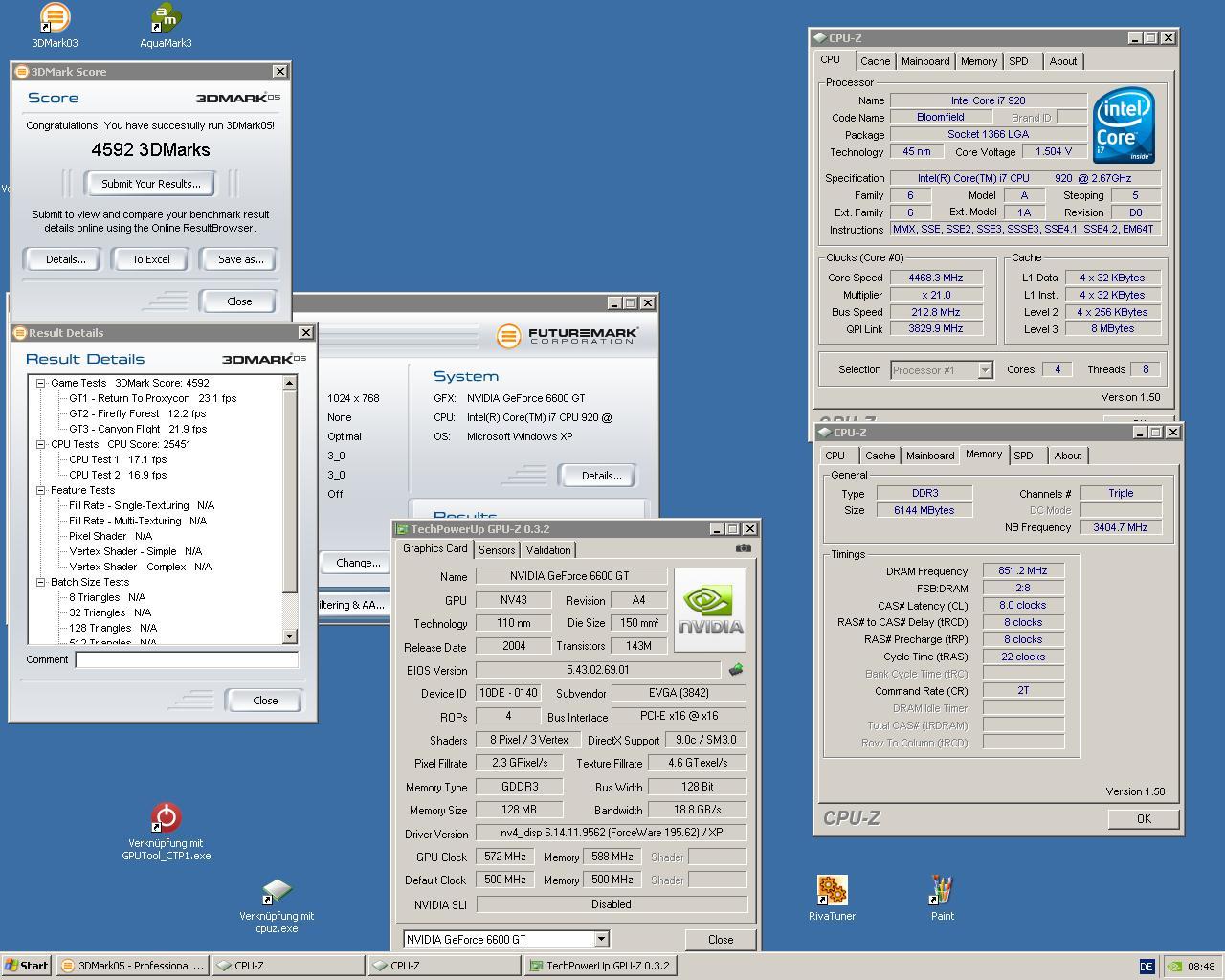Switch to CPU tab in lower CPU-Z window
This screenshot has height=980, width=1225.
835,456
